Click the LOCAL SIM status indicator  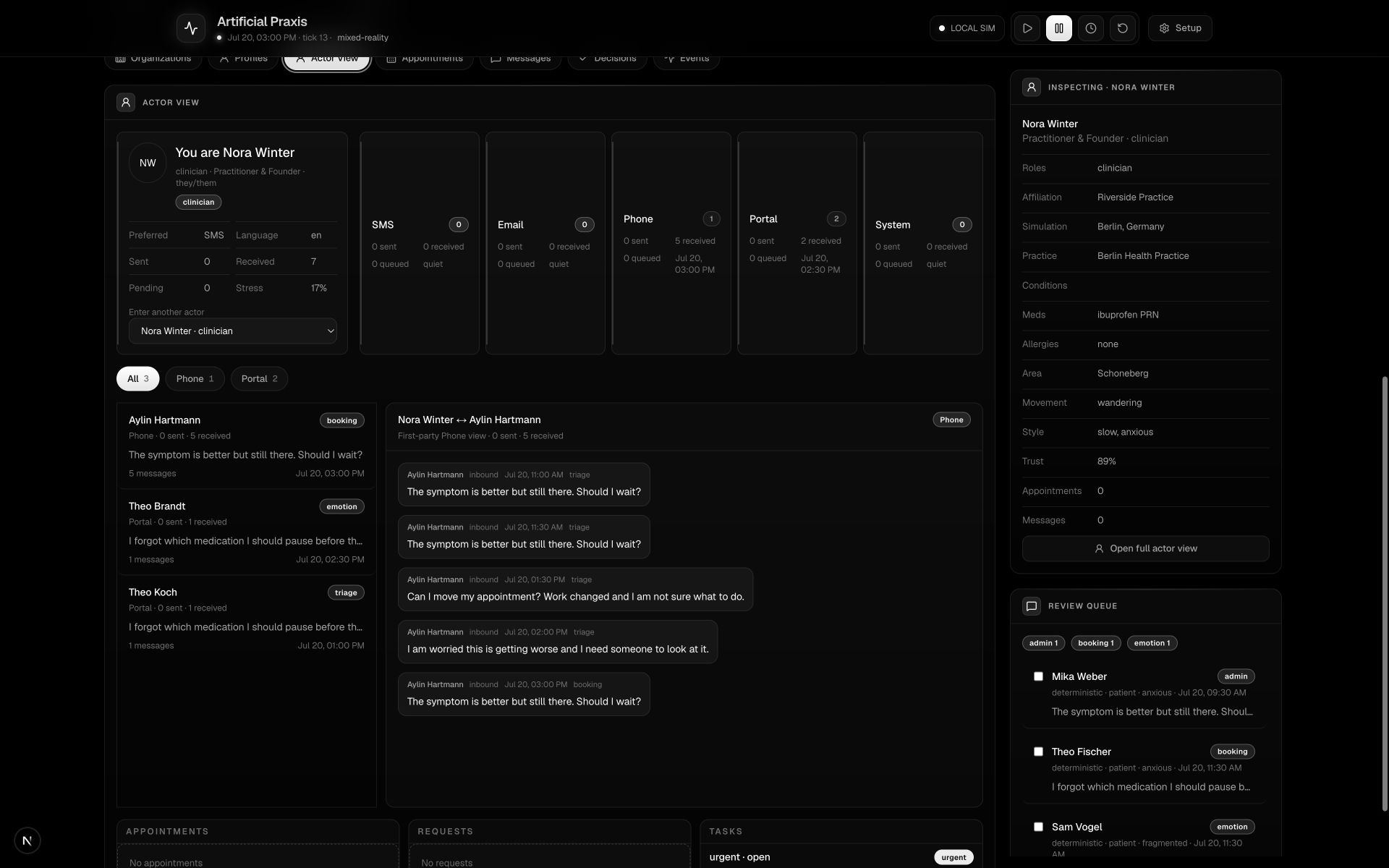967,28
